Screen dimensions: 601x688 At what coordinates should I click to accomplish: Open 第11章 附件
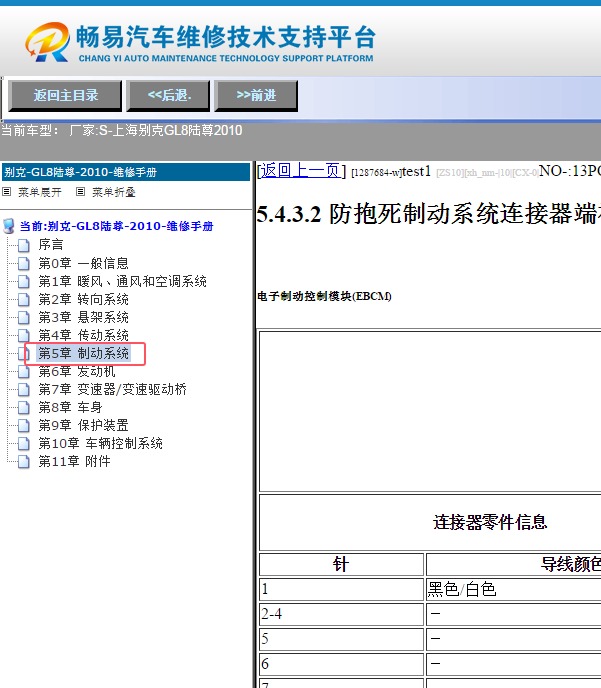[x=74, y=461]
